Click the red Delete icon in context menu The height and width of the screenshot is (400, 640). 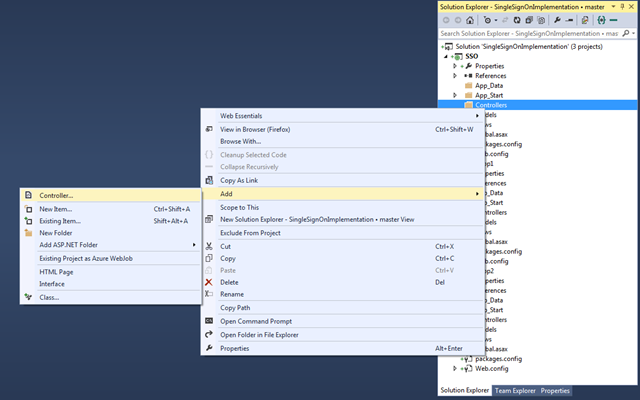tap(209, 282)
